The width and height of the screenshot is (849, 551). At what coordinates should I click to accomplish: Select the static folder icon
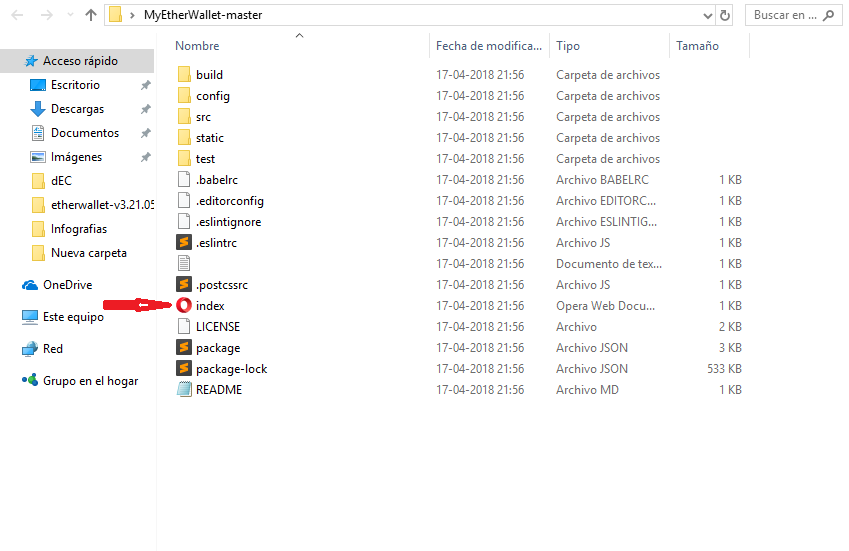pyautogui.click(x=184, y=138)
